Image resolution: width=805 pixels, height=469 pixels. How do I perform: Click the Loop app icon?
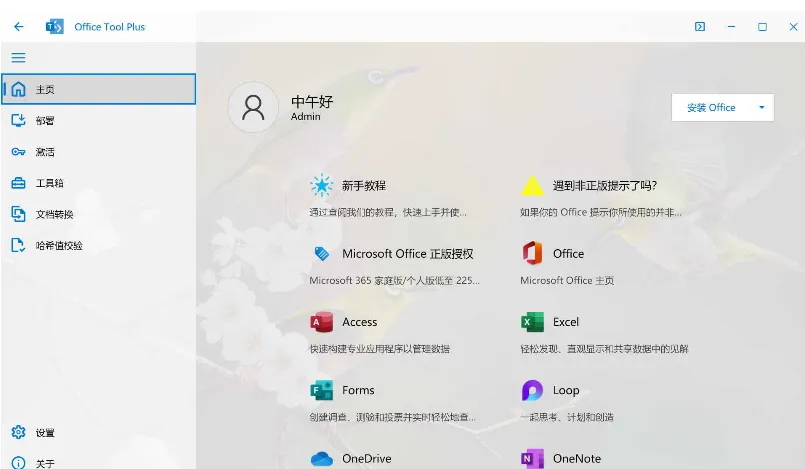click(x=532, y=390)
